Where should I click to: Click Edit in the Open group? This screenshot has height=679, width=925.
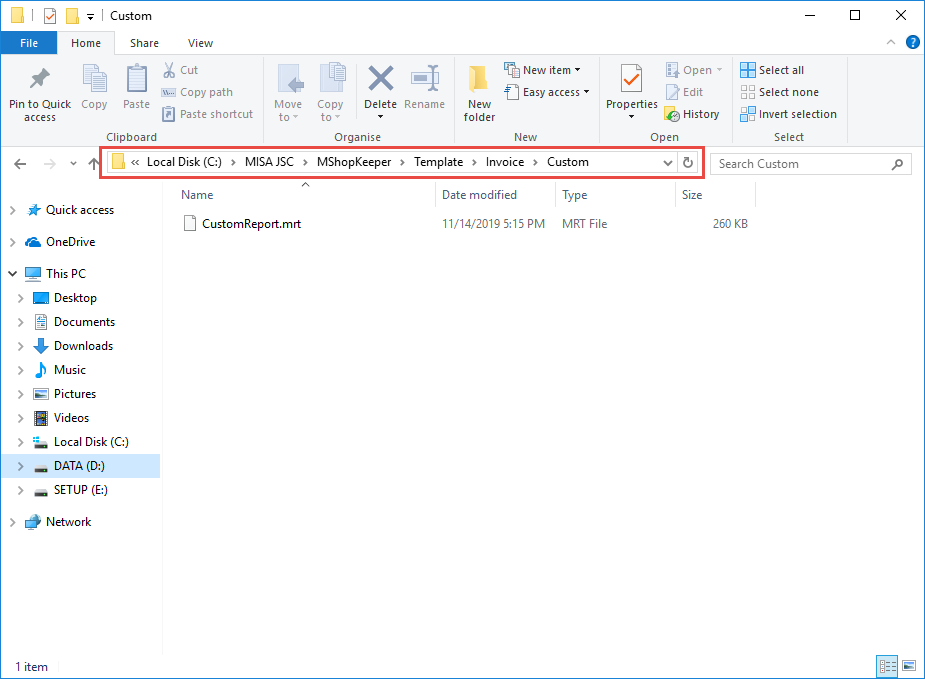[684, 92]
